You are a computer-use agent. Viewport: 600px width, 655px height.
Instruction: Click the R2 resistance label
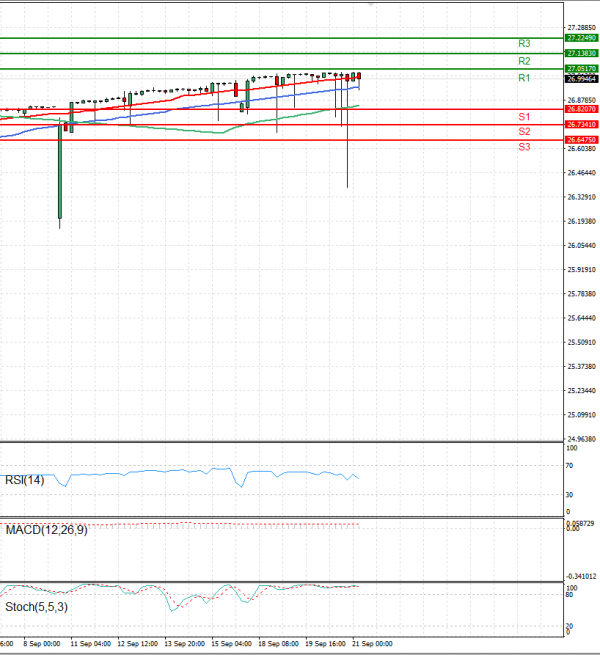pyautogui.click(x=524, y=61)
